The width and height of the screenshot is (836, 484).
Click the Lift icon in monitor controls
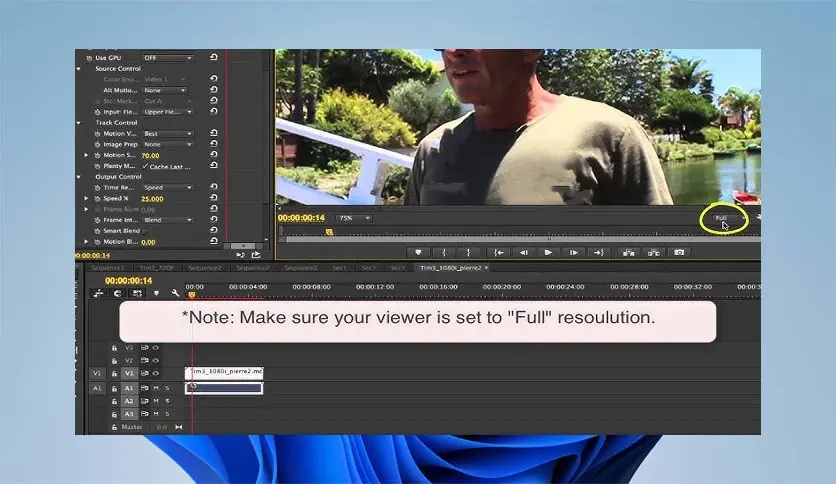(x=628, y=253)
